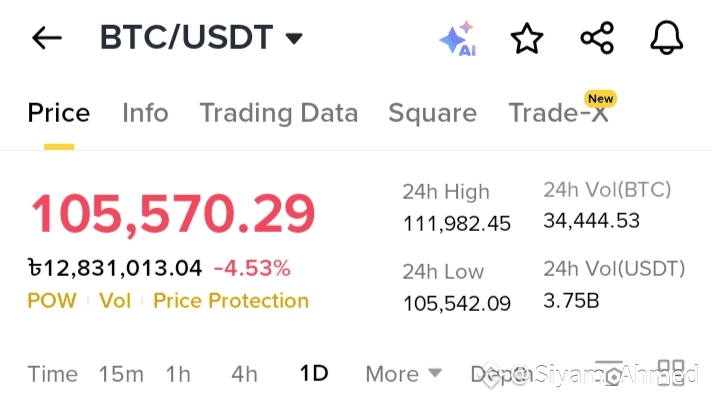Select the Price tab
Image resolution: width=712 pixels, height=400 pixels.
pos(59,113)
